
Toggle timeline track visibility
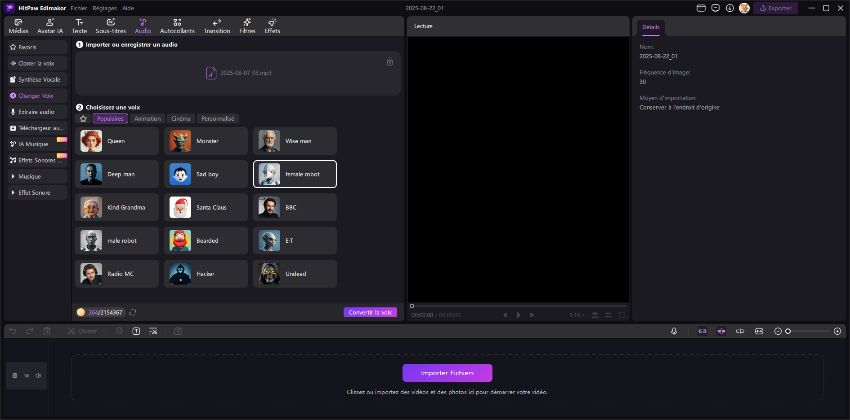coord(26,376)
